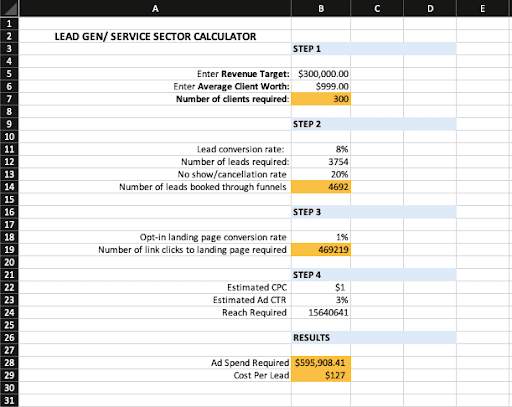Screen dimensions: 512x407
Task: Click the Estimated CPC $1 cell
Action: (321, 287)
